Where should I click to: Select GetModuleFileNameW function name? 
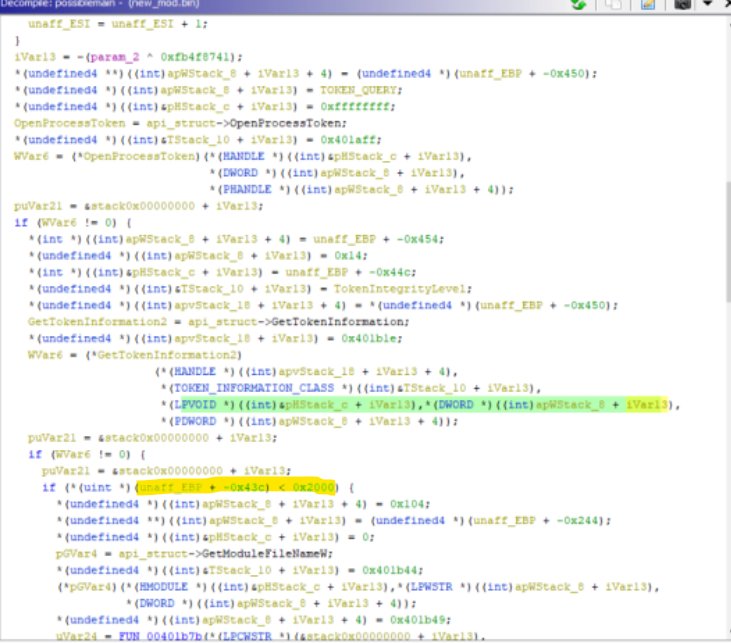[264, 553]
